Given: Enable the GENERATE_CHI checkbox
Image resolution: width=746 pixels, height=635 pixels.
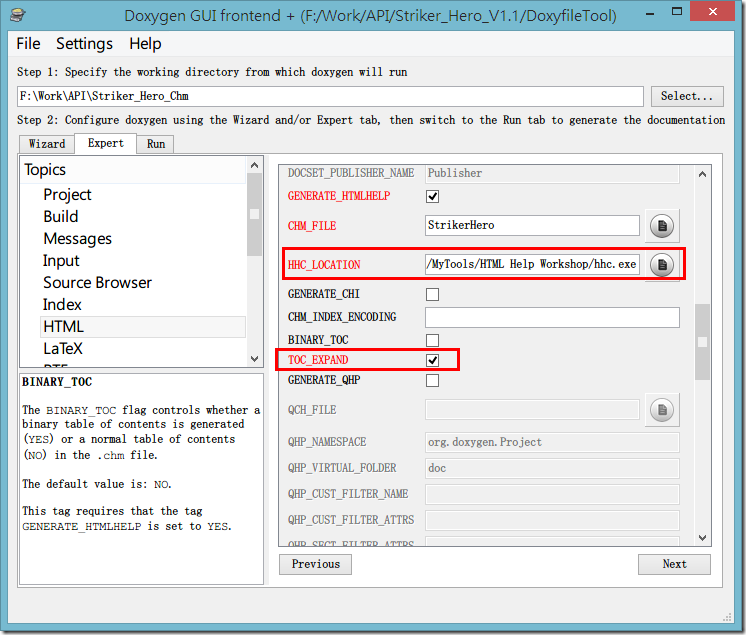Looking at the screenshot, I should tap(432, 294).
